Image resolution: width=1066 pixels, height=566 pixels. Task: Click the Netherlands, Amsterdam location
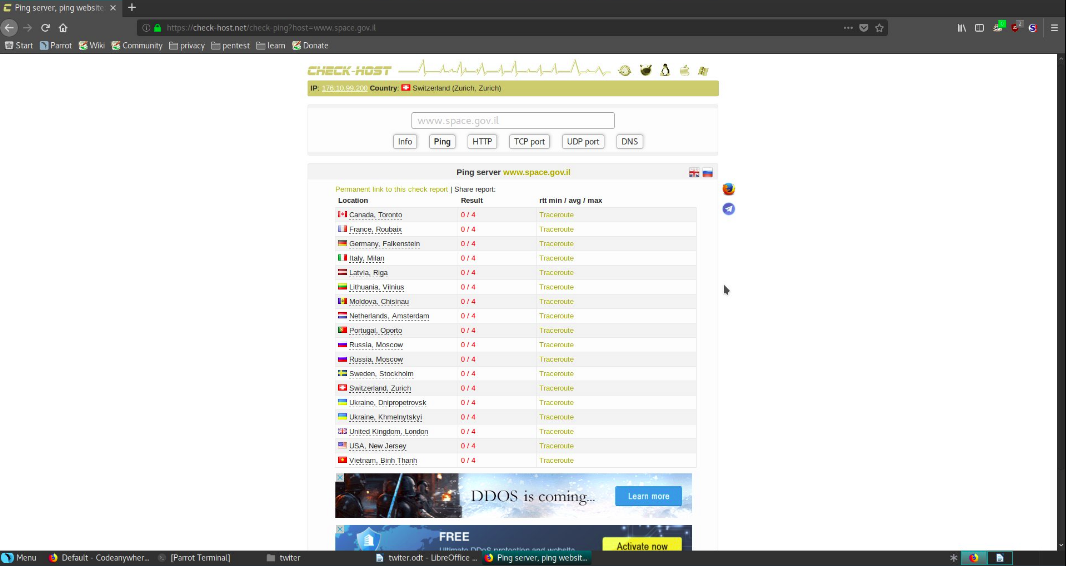(389, 316)
